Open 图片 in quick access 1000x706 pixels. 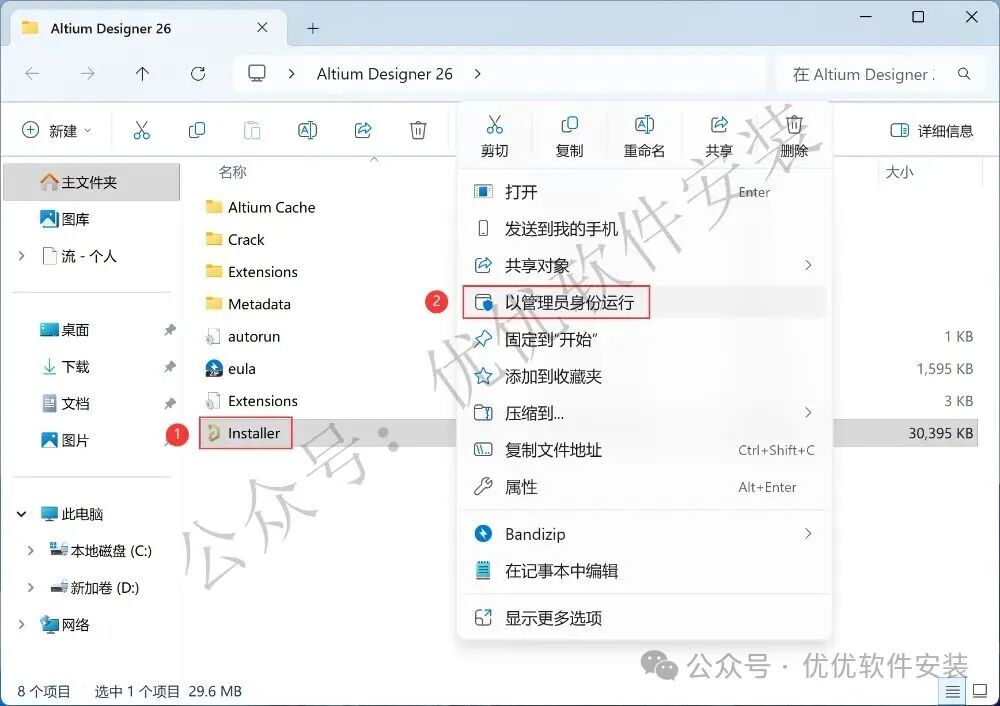pyautogui.click(x=65, y=440)
